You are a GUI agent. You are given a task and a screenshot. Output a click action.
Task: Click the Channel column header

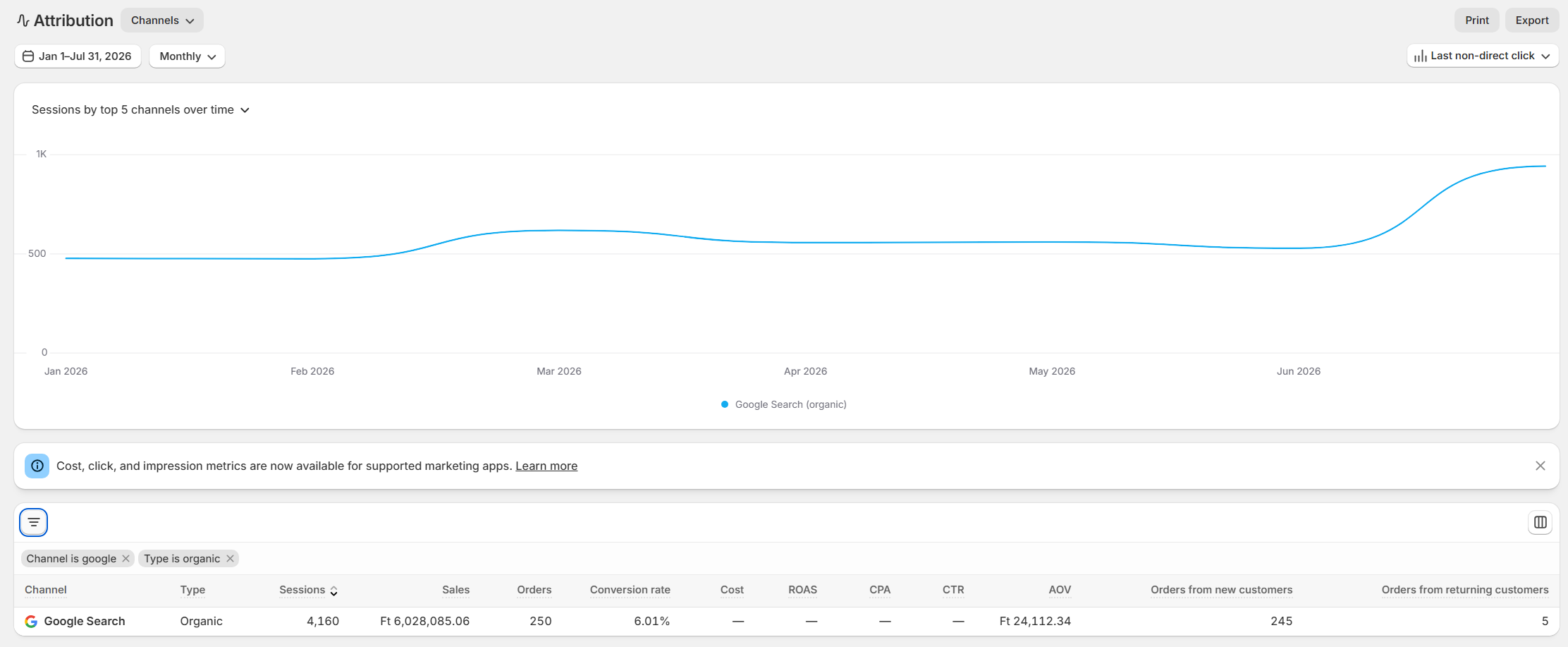(x=46, y=590)
